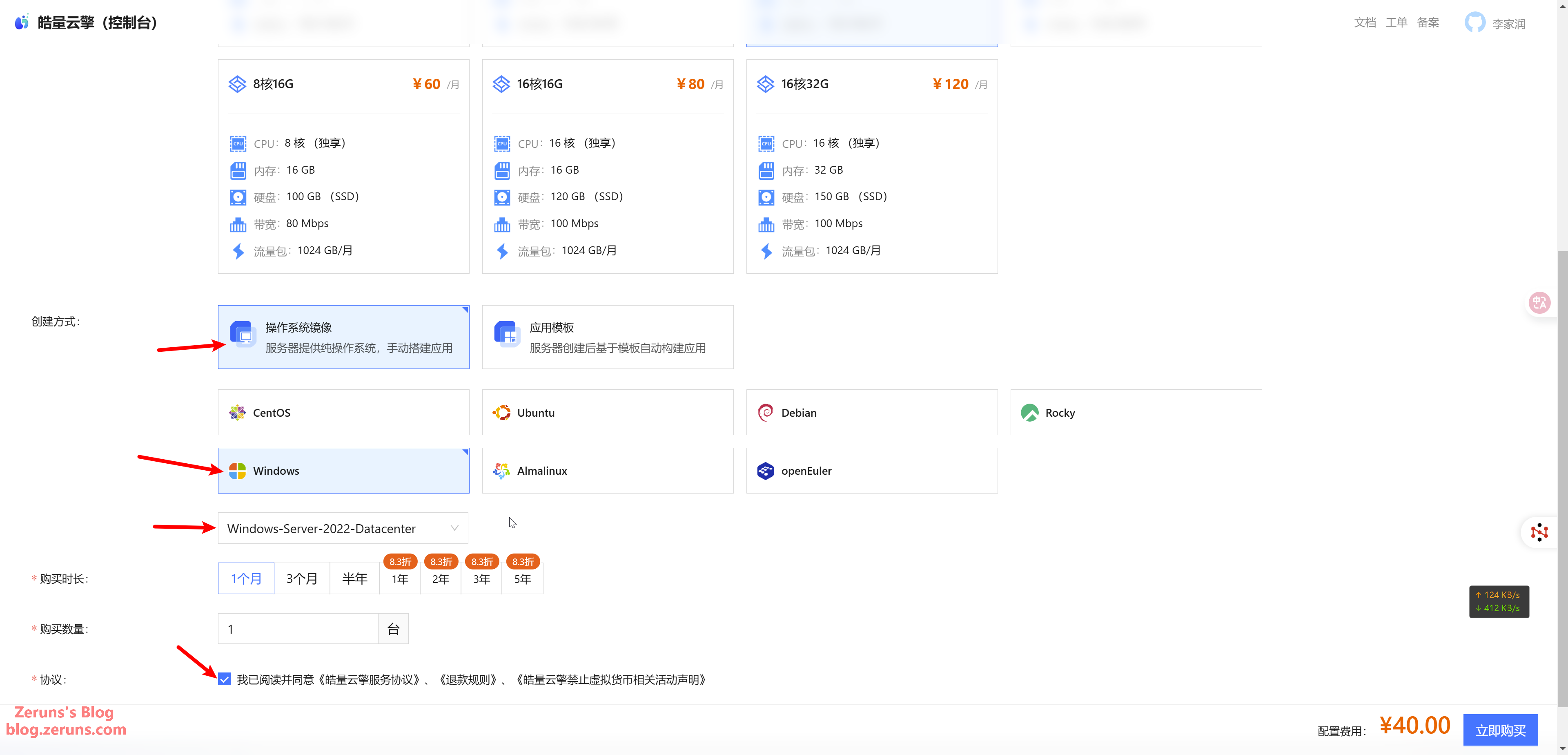Select the Ubuntu operating system icon
This screenshot has height=755, width=1568.
pyautogui.click(x=501, y=412)
